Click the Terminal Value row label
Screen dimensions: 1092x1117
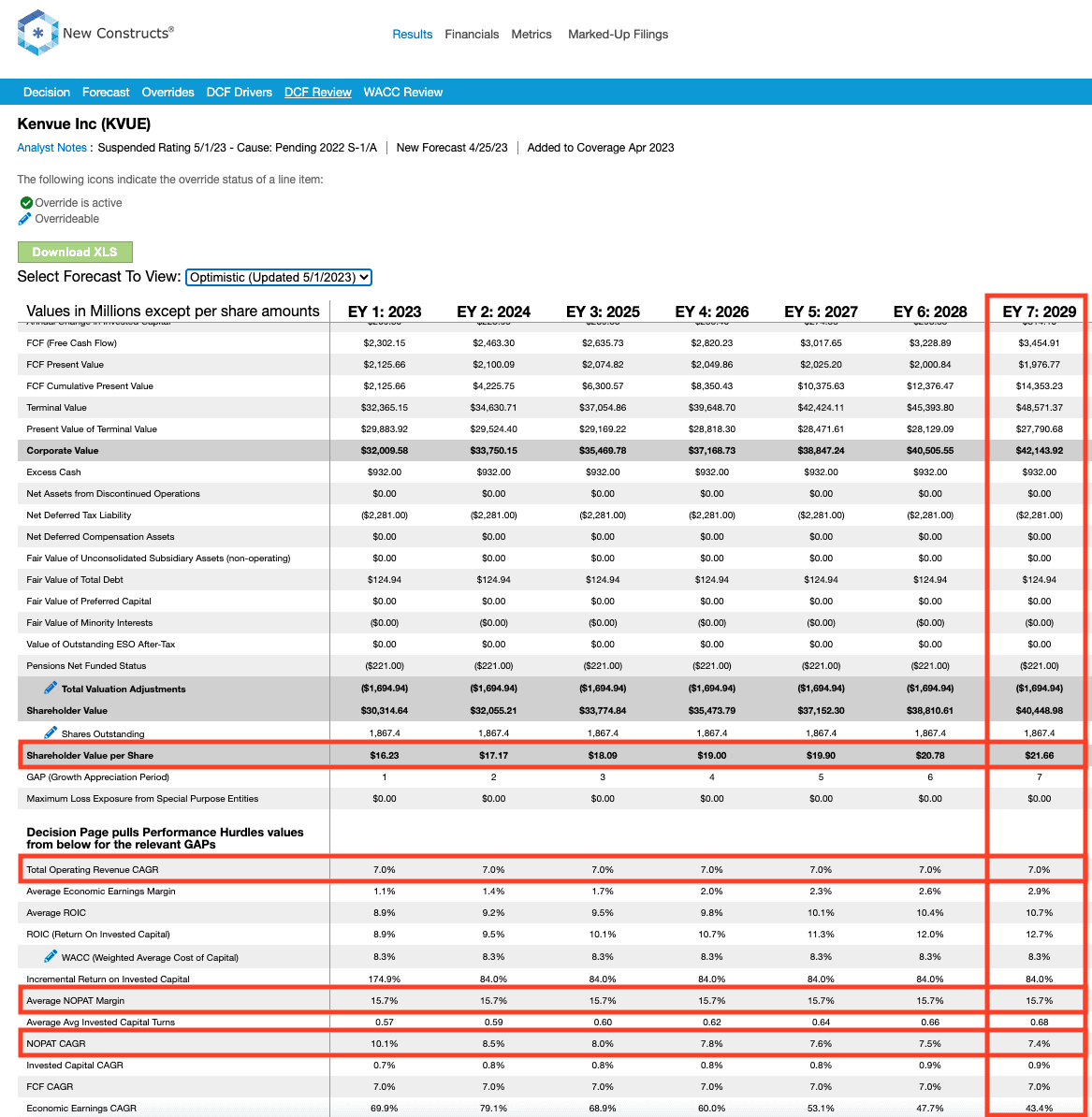click(x=56, y=408)
